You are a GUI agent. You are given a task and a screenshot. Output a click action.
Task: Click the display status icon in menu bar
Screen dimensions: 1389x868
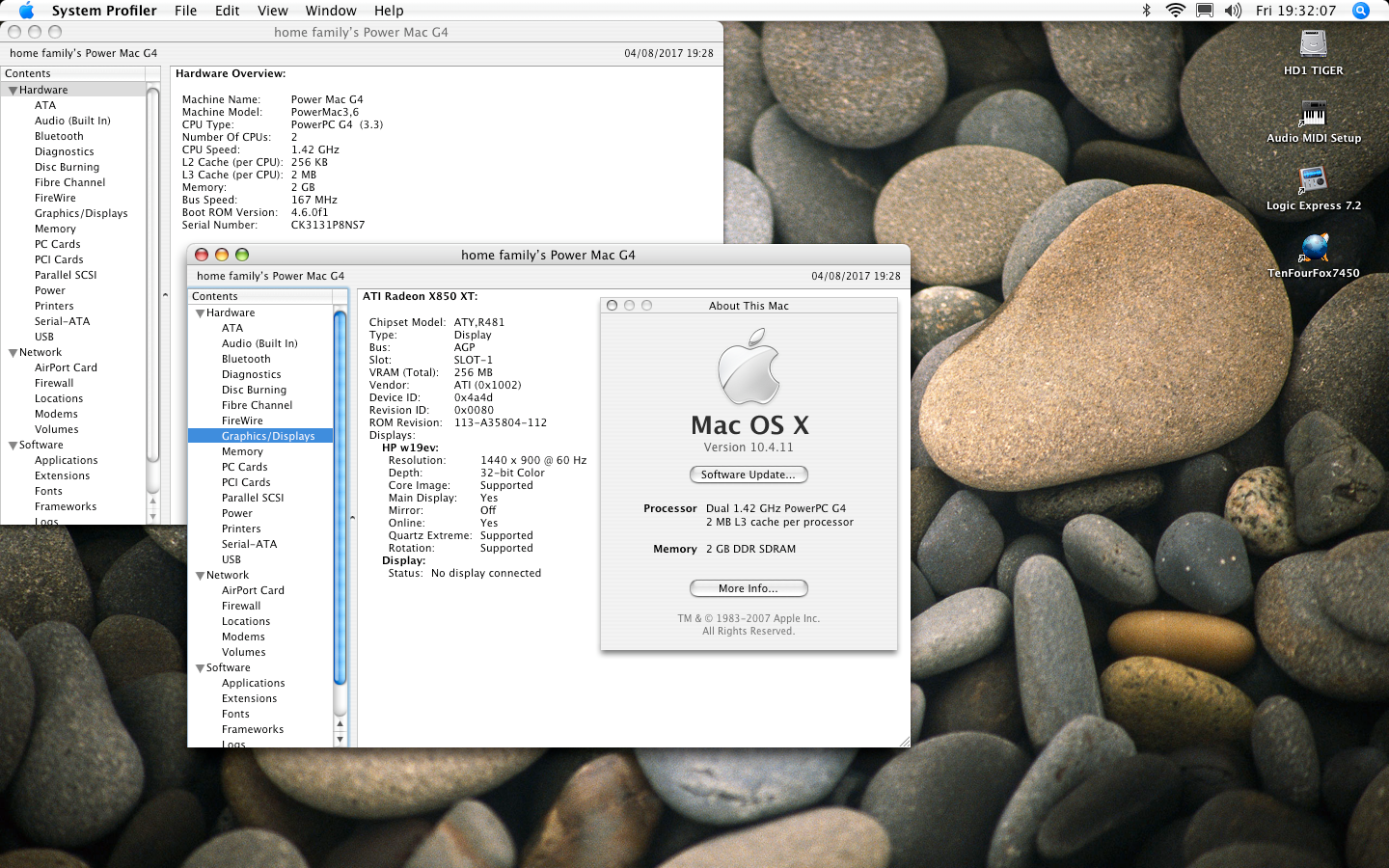(1205, 11)
